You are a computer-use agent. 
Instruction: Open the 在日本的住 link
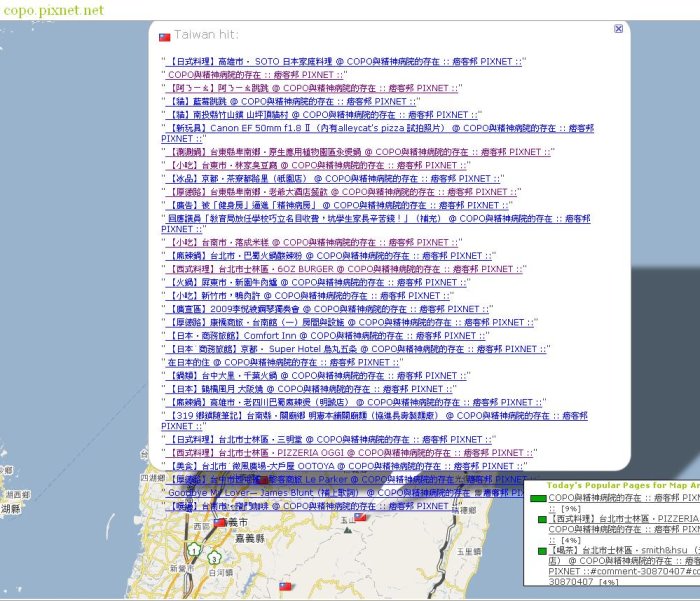point(283,363)
